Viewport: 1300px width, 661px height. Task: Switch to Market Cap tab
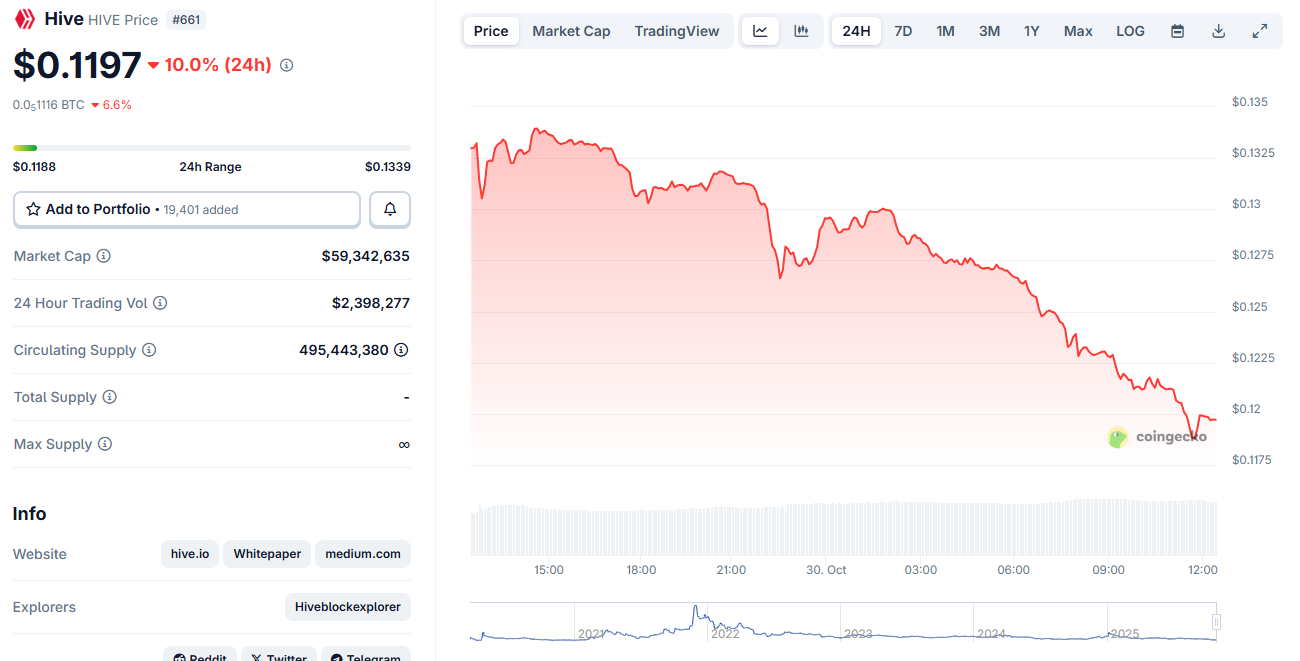[571, 31]
